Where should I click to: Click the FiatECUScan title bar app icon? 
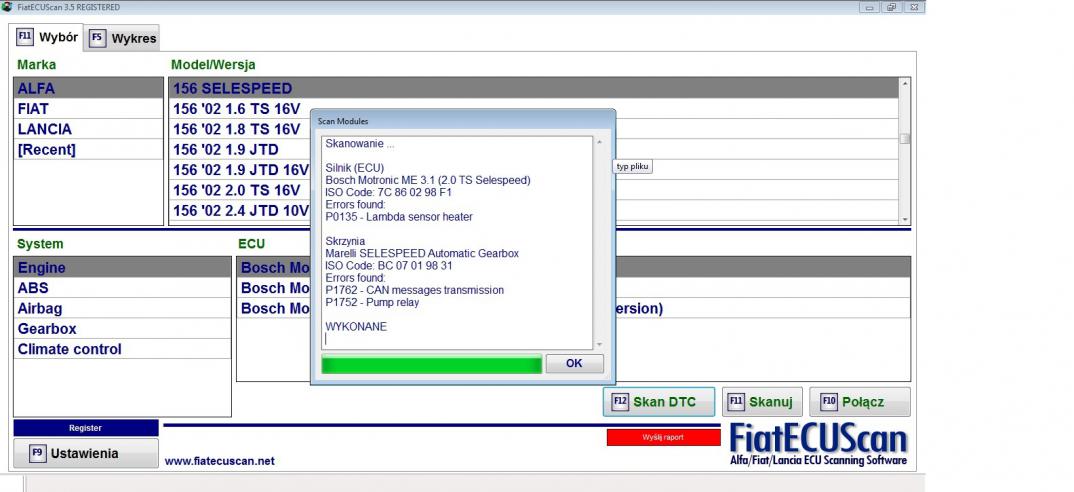[7, 7]
